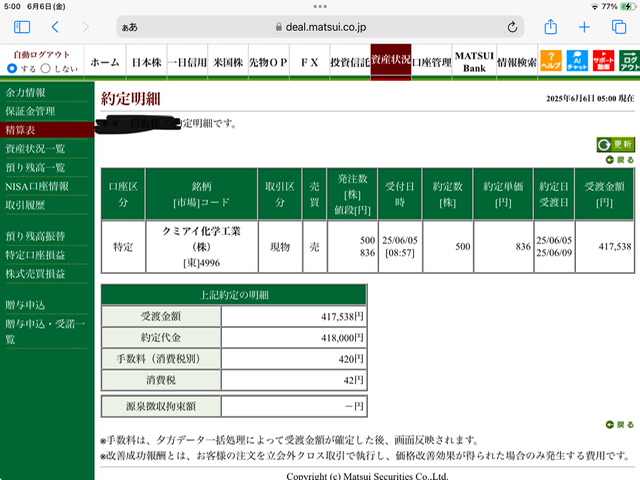The width and height of the screenshot is (640, 480).
Task: Open the 口座管理 tab
Action: 432,62
